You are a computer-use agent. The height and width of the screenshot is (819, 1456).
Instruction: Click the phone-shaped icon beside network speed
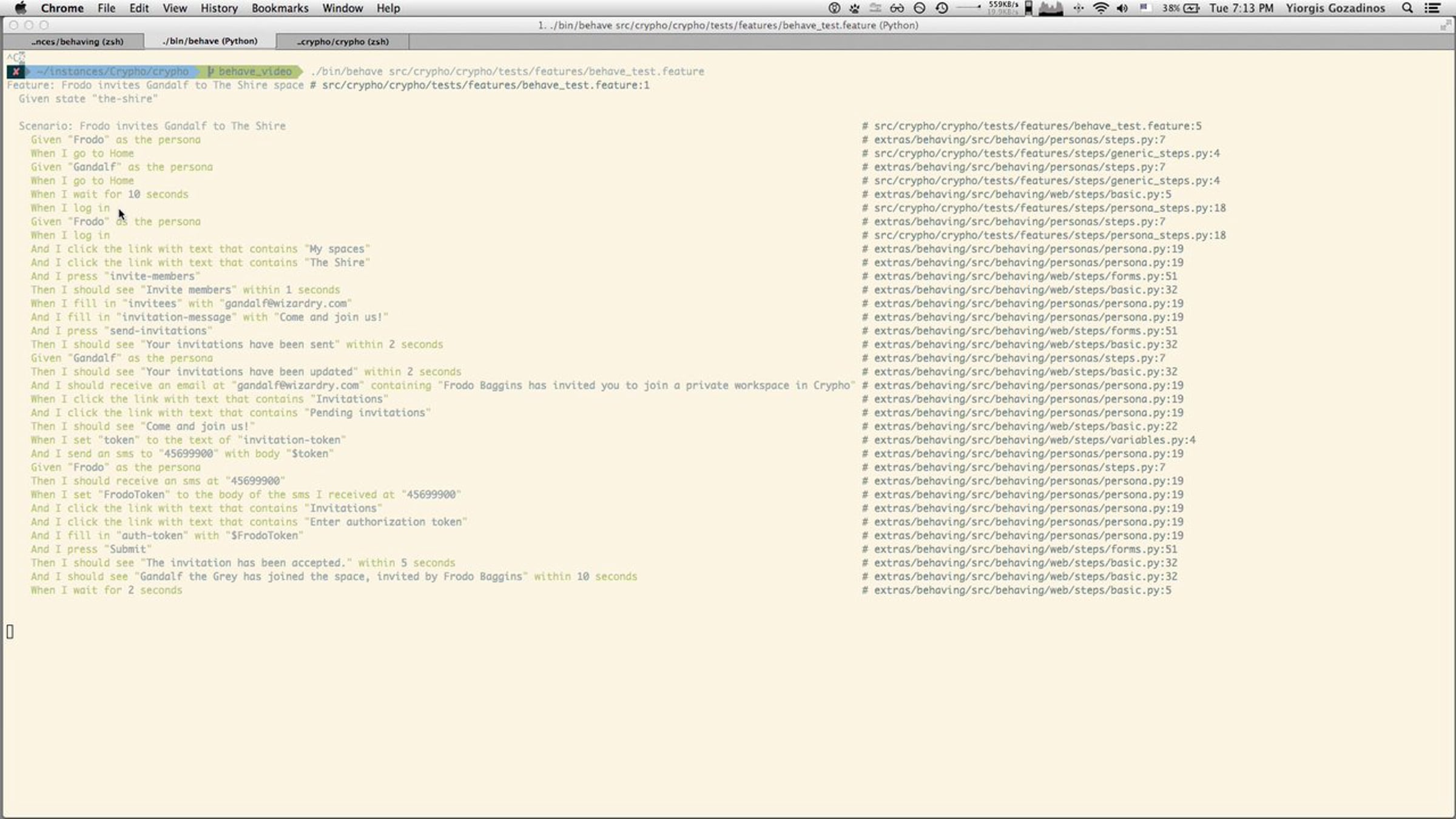[1028, 8]
